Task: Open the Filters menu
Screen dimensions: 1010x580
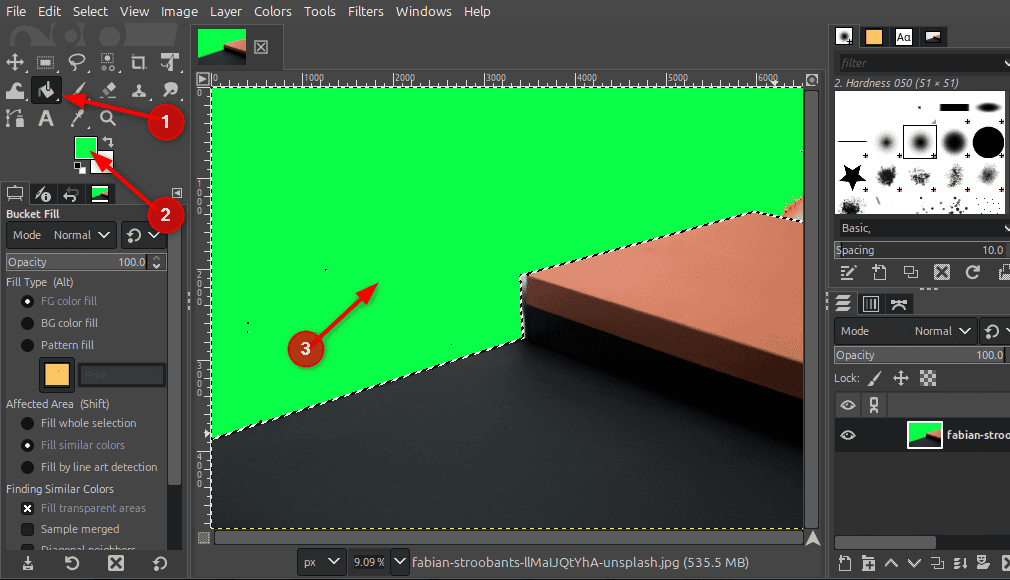Action: pos(365,11)
